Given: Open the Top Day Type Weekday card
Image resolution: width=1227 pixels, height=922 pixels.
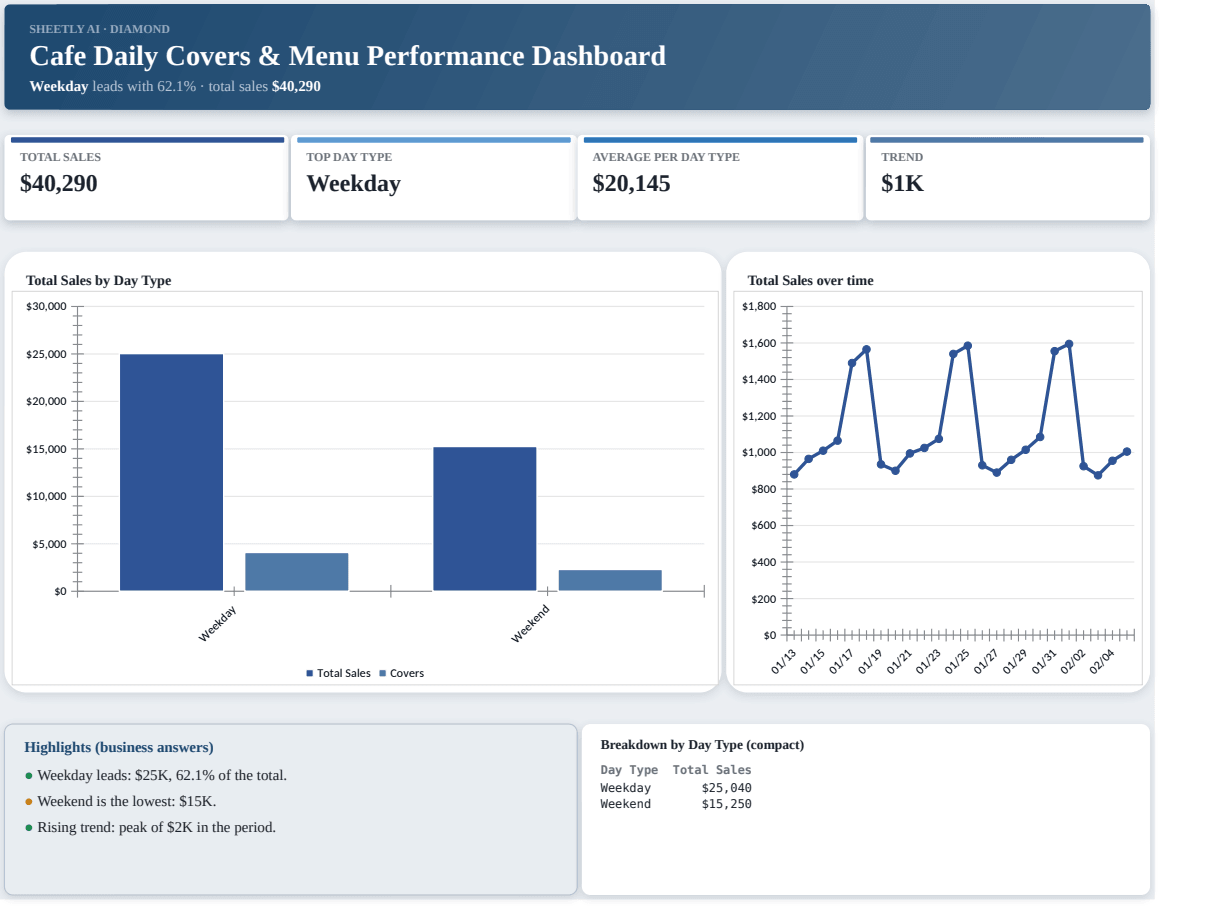Looking at the screenshot, I should (432, 179).
